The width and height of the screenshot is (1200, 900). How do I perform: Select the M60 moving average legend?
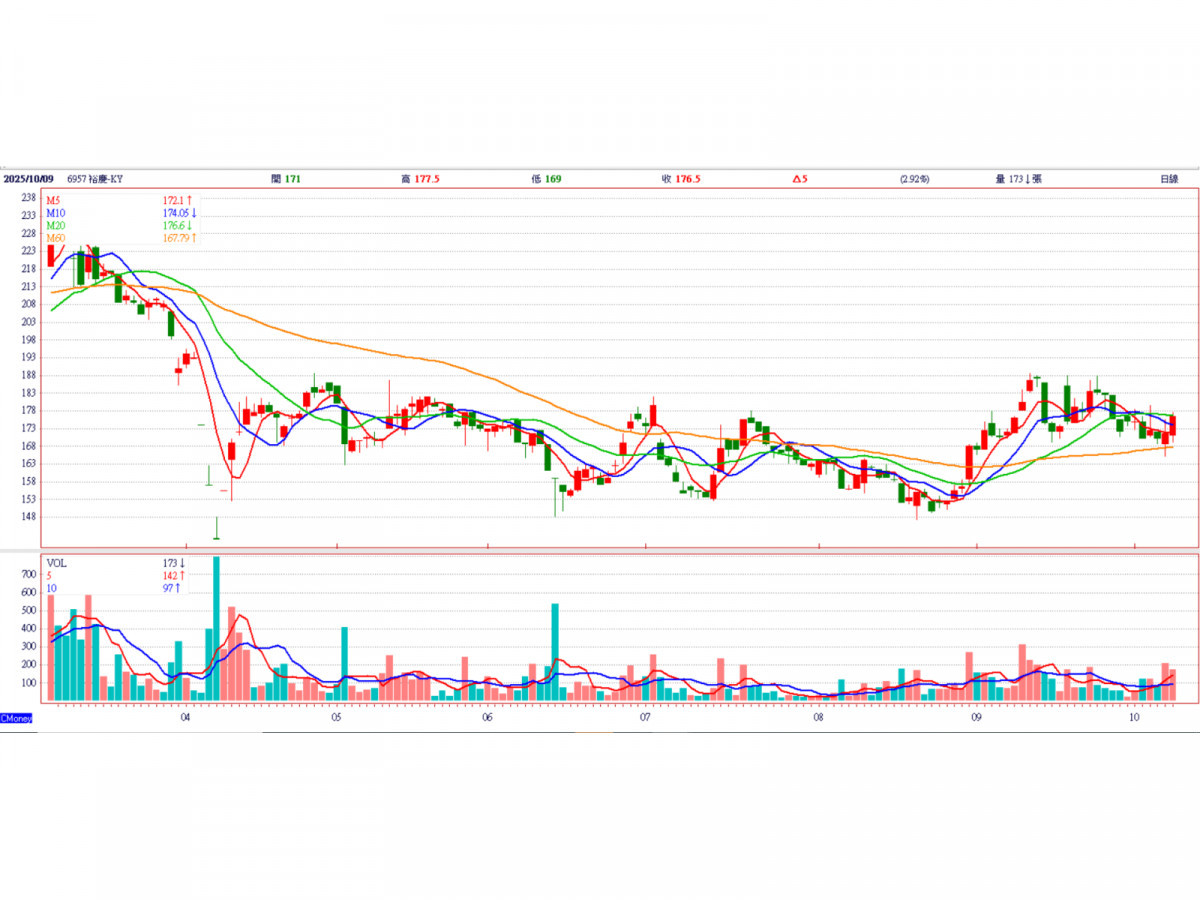pos(55,237)
